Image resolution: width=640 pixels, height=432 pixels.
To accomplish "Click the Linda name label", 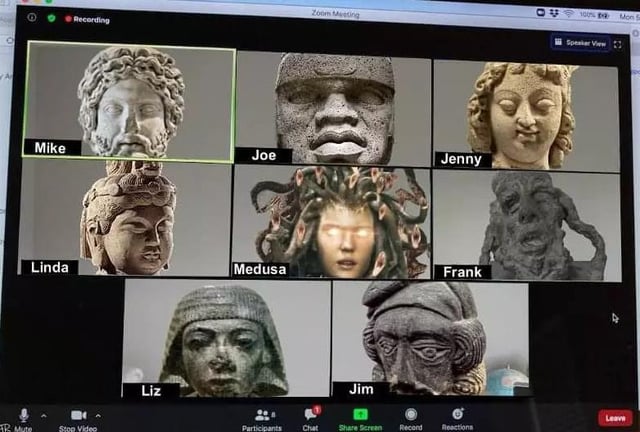I will point(49,267).
